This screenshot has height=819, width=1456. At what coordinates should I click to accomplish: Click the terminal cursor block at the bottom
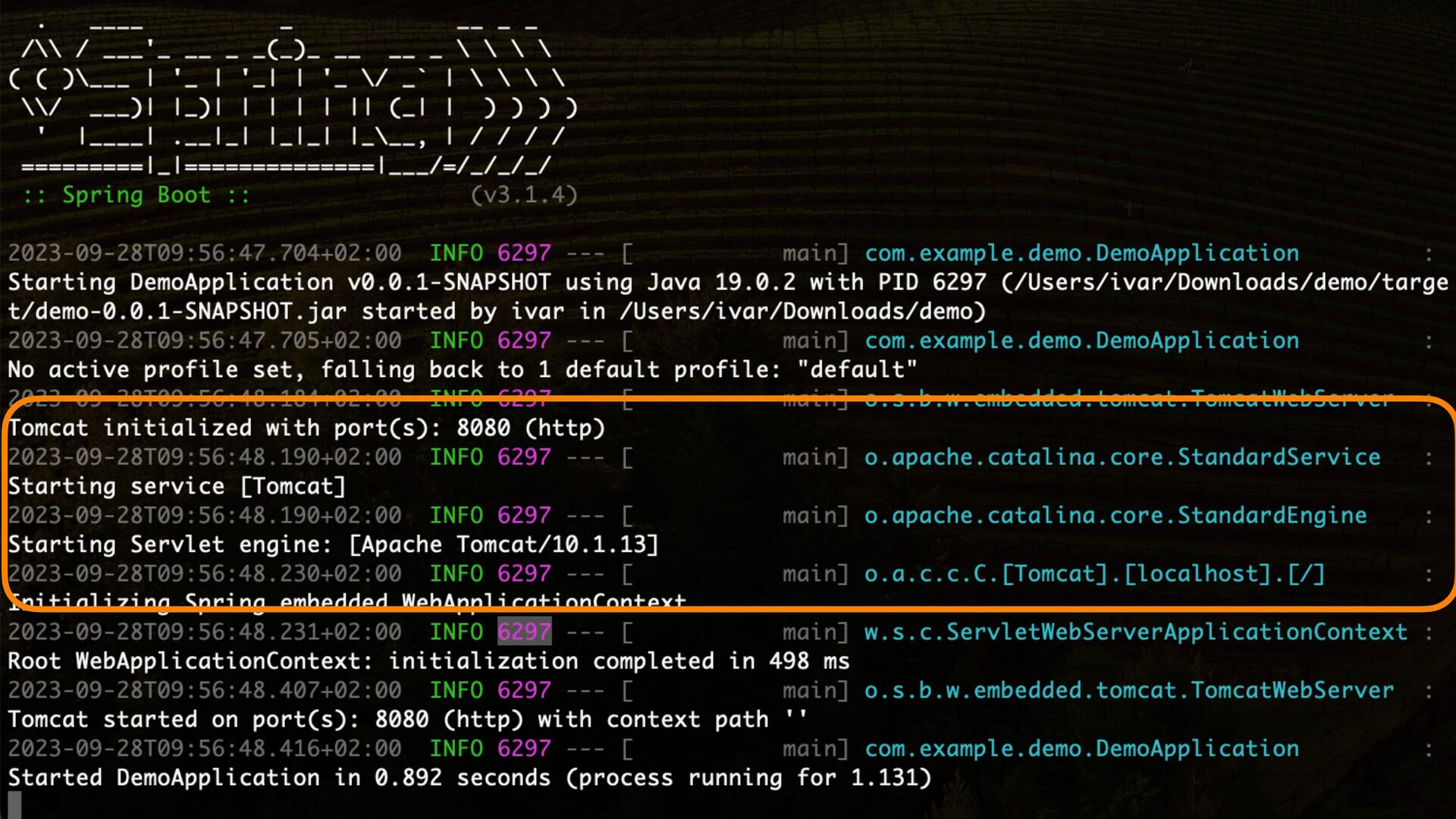(14, 805)
